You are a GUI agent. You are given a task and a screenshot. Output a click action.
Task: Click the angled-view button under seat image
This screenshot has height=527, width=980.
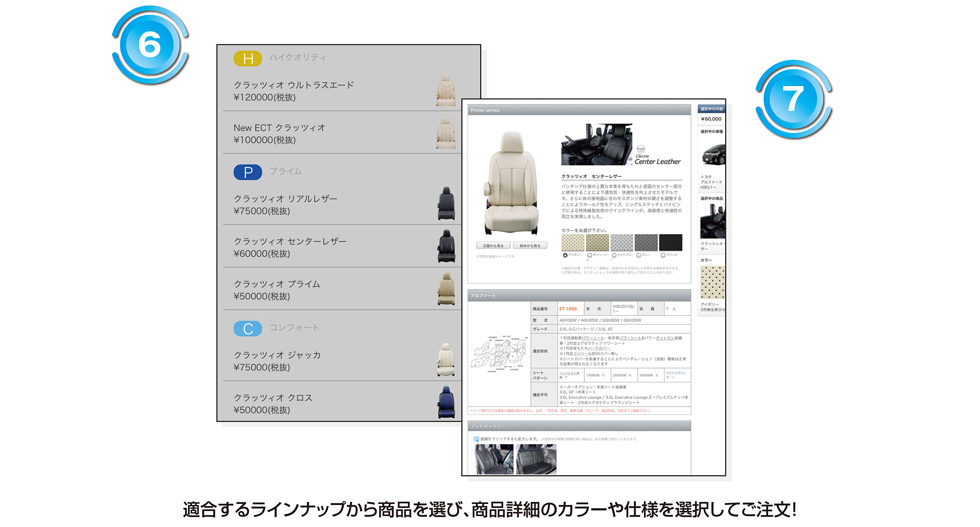530,246
